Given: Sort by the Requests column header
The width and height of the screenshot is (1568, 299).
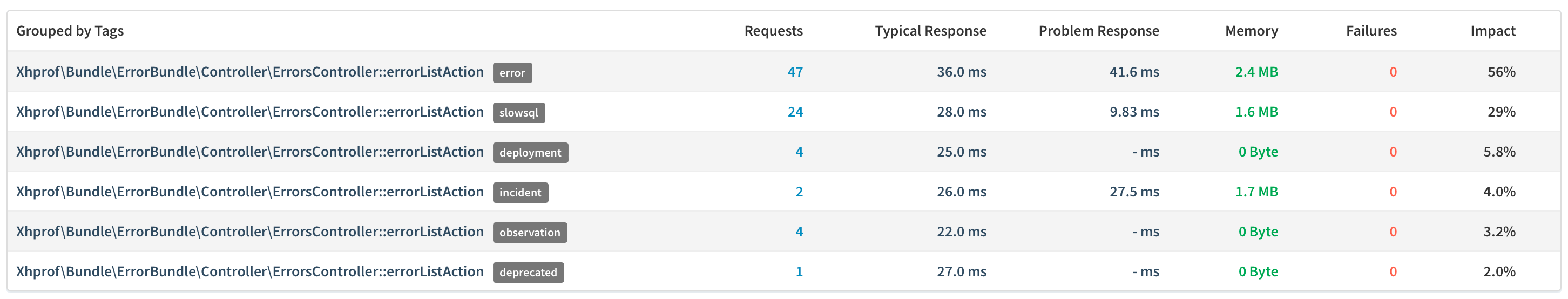Looking at the screenshot, I should coord(773,31).
